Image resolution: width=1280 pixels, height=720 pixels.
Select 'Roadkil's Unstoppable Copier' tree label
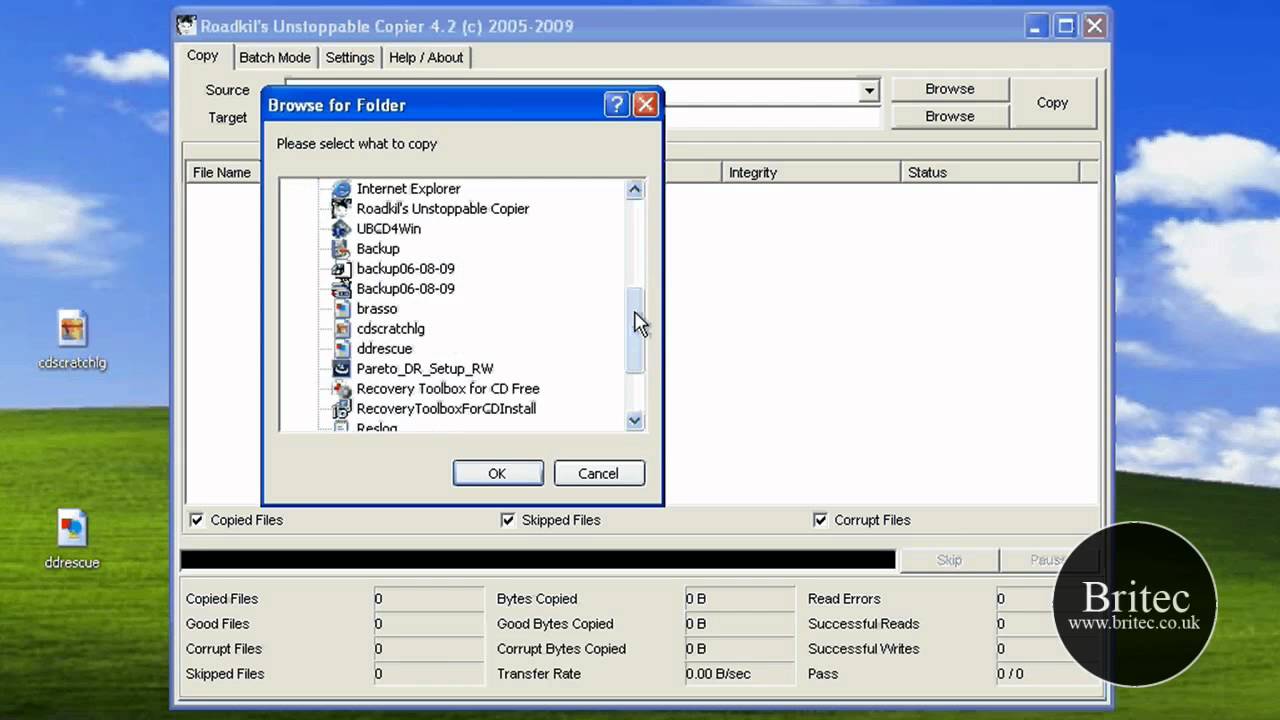coord(443,208)
